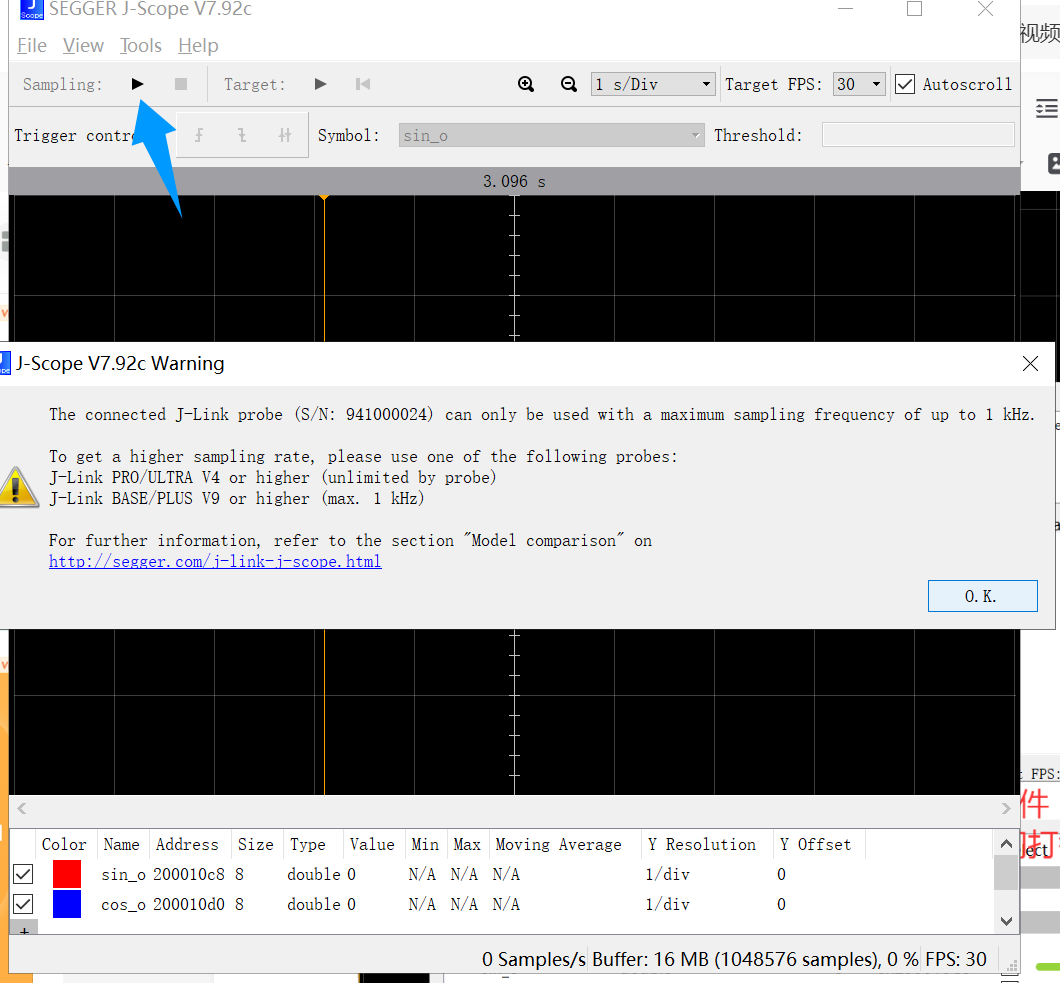Image resolution: width=1060 pixels, height=983 pixels.
Task: Click the O.K. button in the warning
Action: coord(982,596)
